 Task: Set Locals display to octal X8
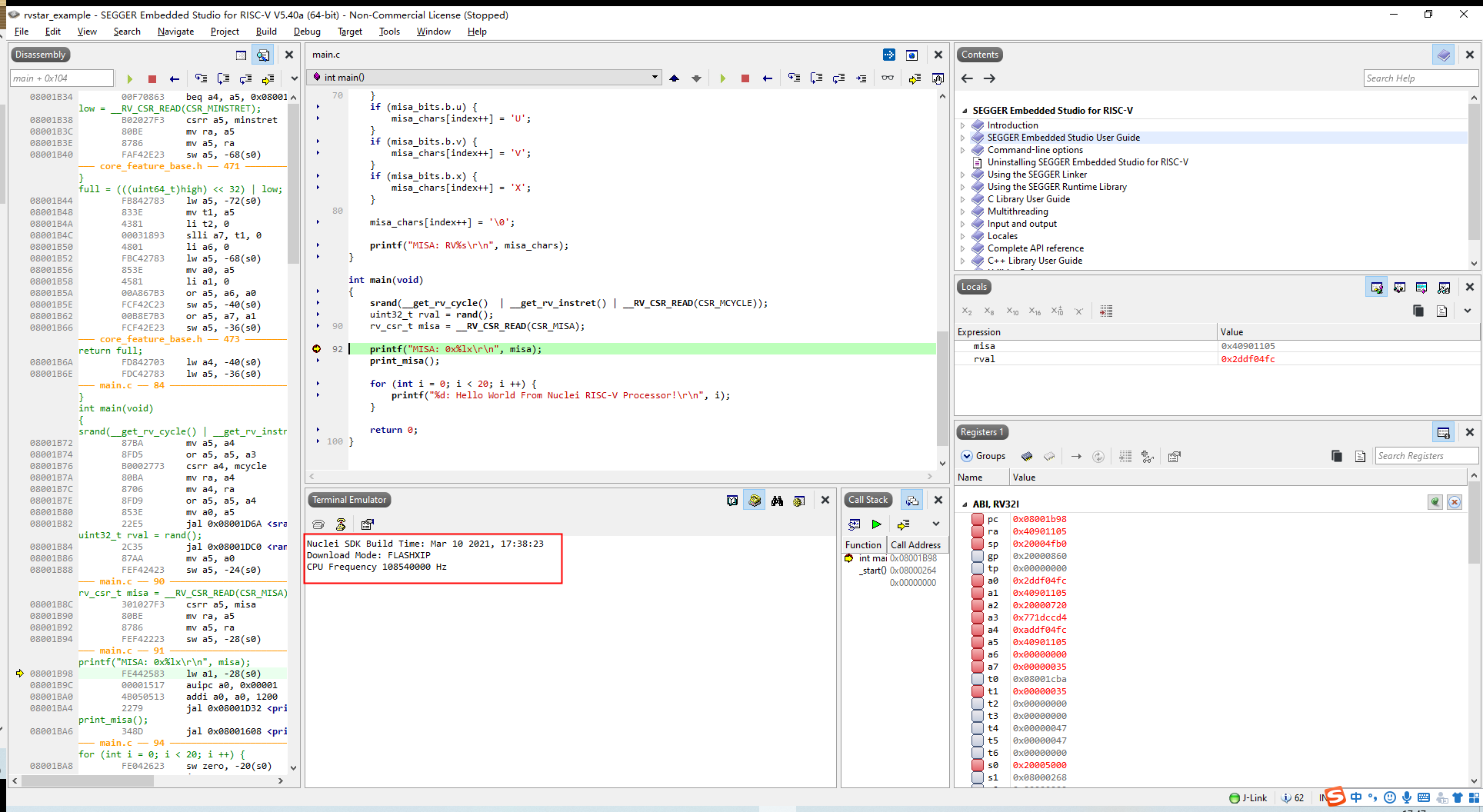point(989,311)
